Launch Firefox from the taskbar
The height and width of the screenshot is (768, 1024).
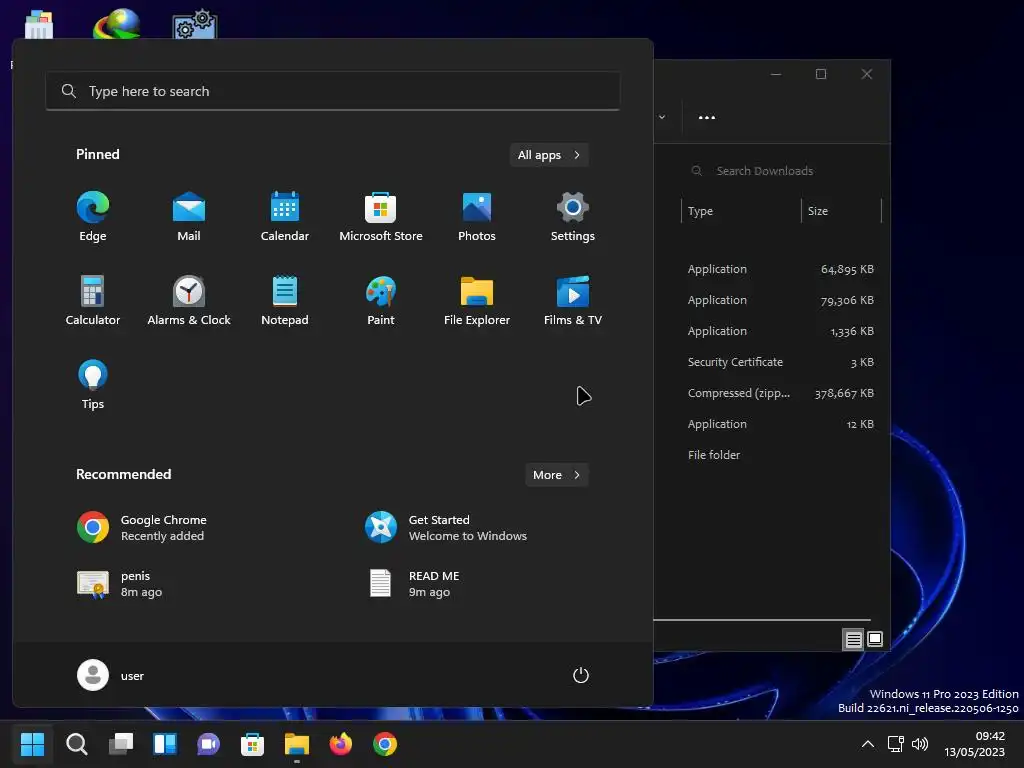(x=341, y=744)
